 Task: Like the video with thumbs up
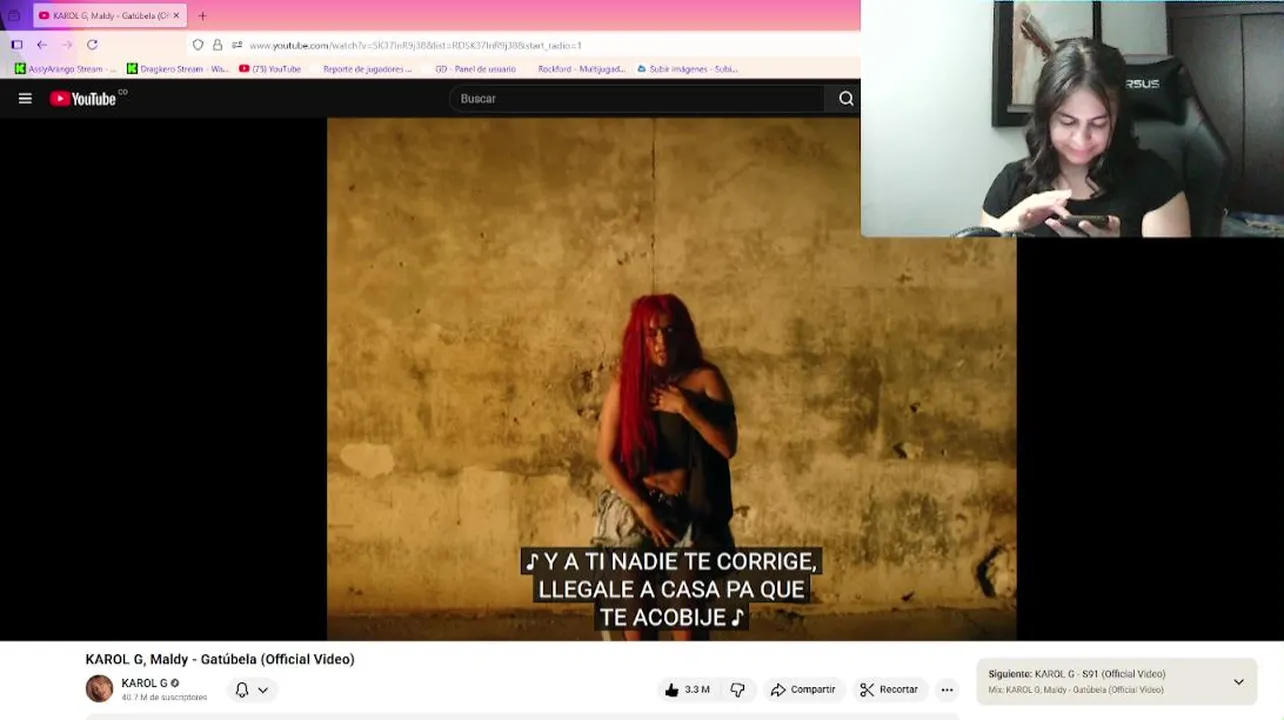coord(687,689)
